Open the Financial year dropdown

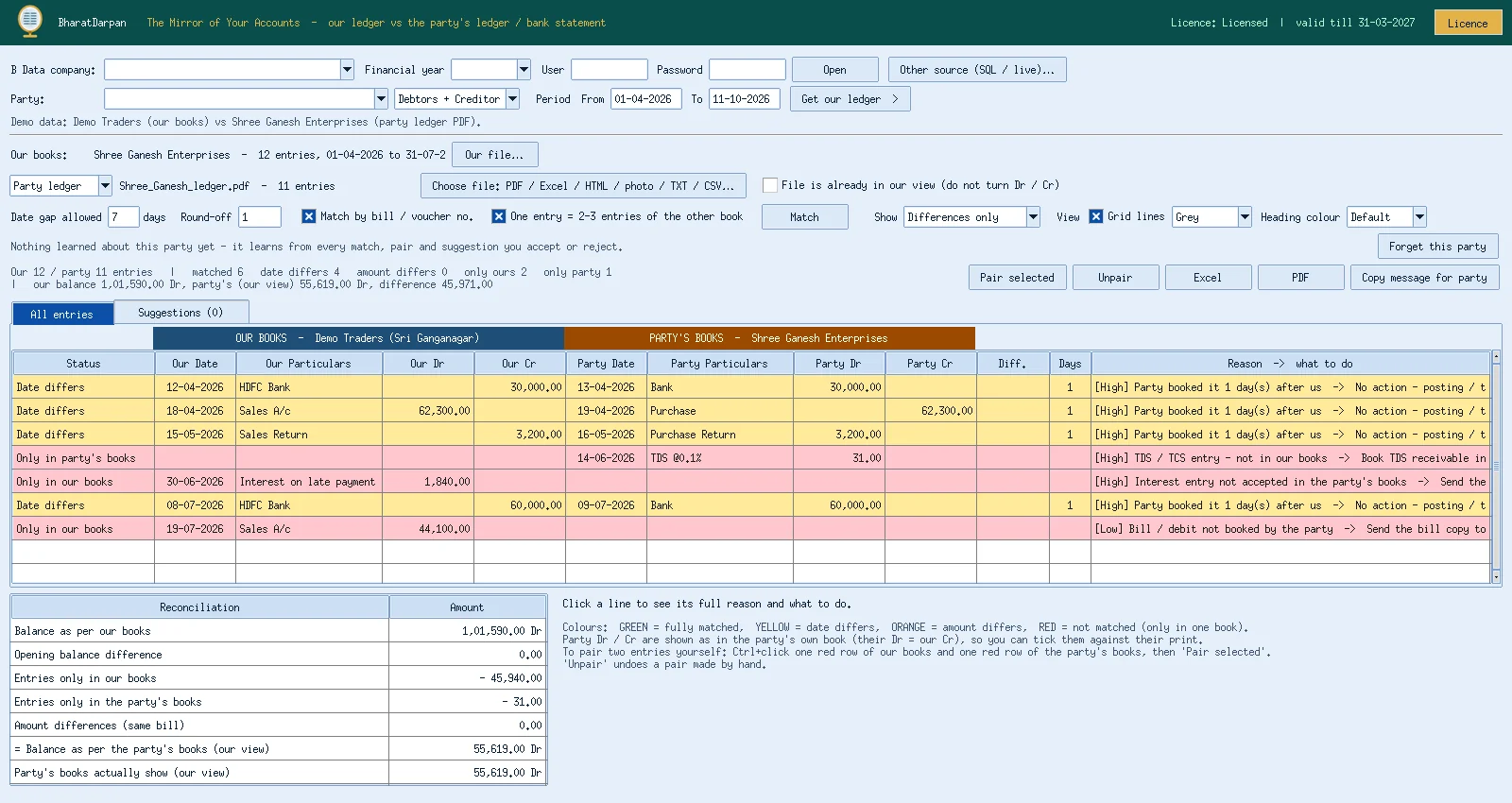click(524, 70)
